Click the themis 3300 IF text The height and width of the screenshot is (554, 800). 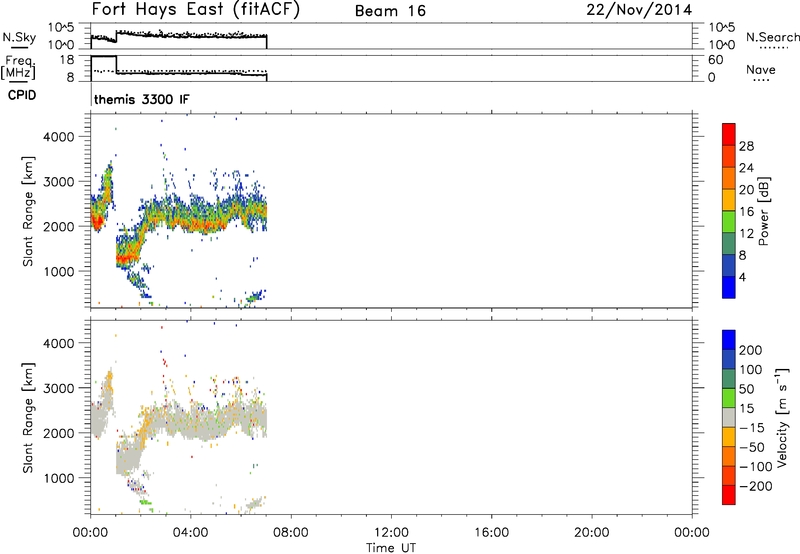141,99
